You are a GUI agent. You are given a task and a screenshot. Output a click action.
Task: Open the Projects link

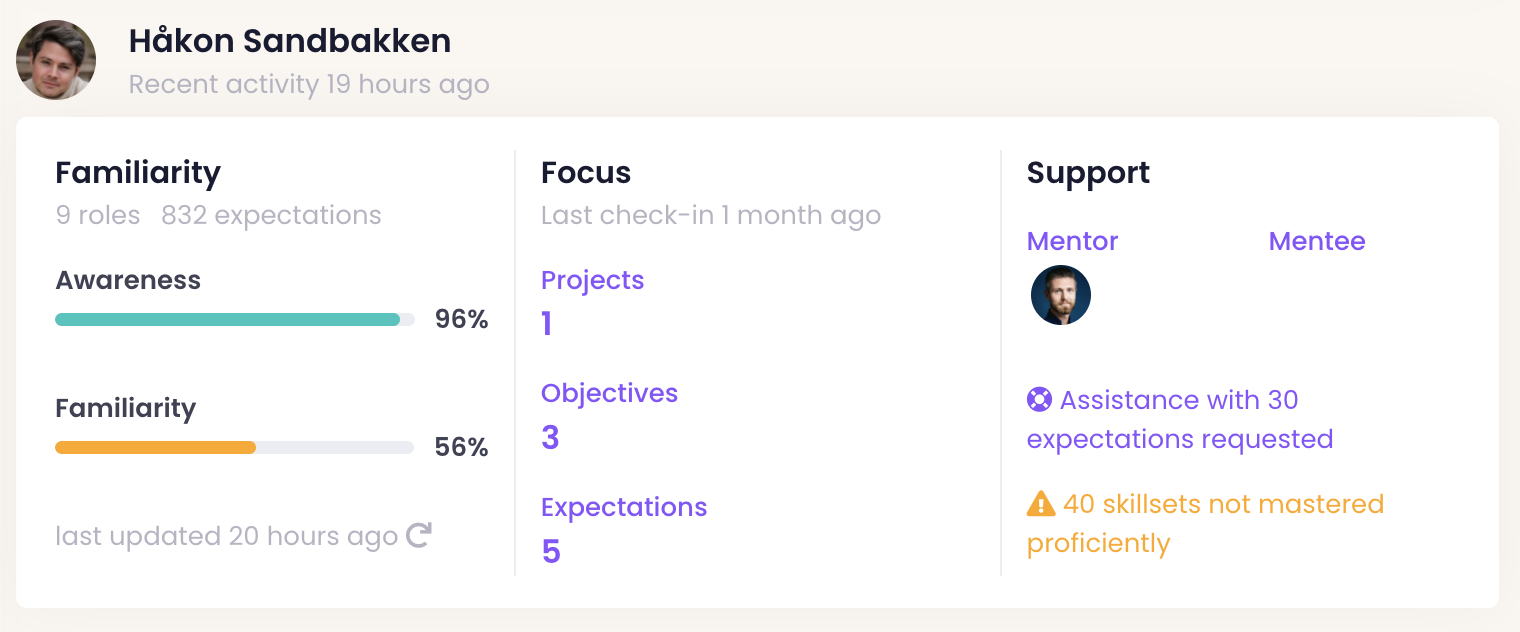point(592,280)
